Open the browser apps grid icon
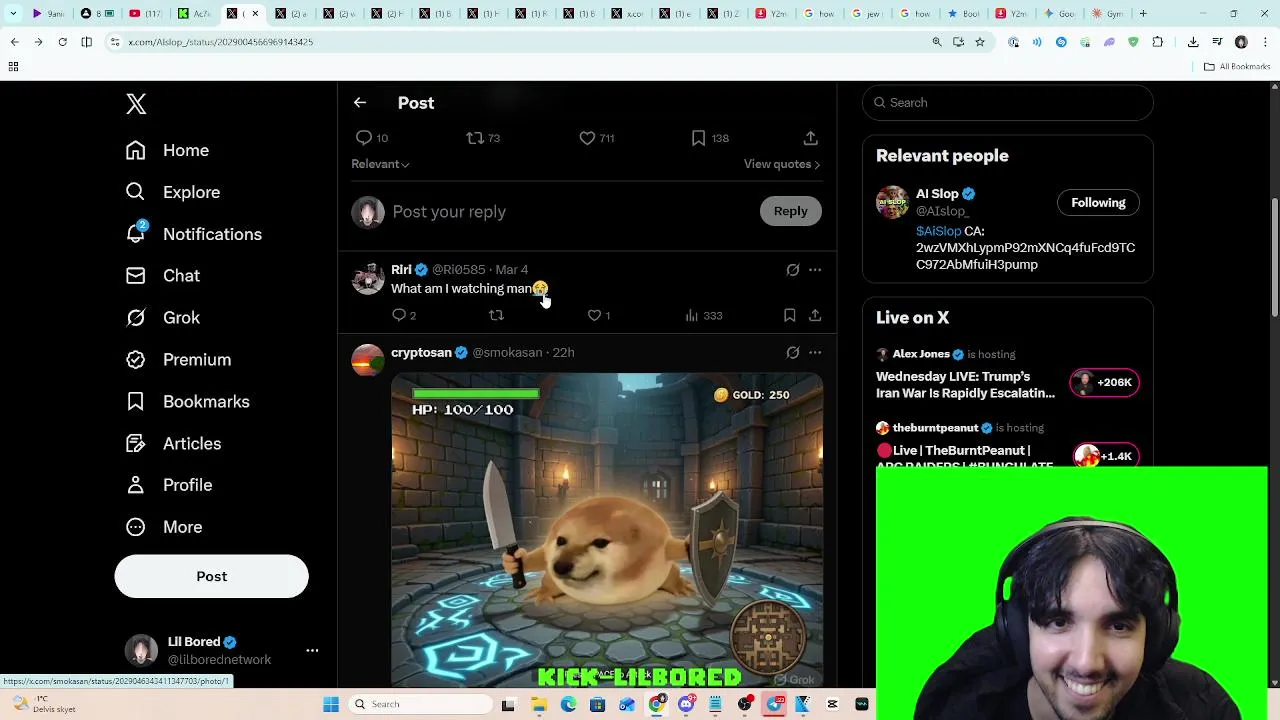Viewport: 1280px width, 720px height. (13, 67)
